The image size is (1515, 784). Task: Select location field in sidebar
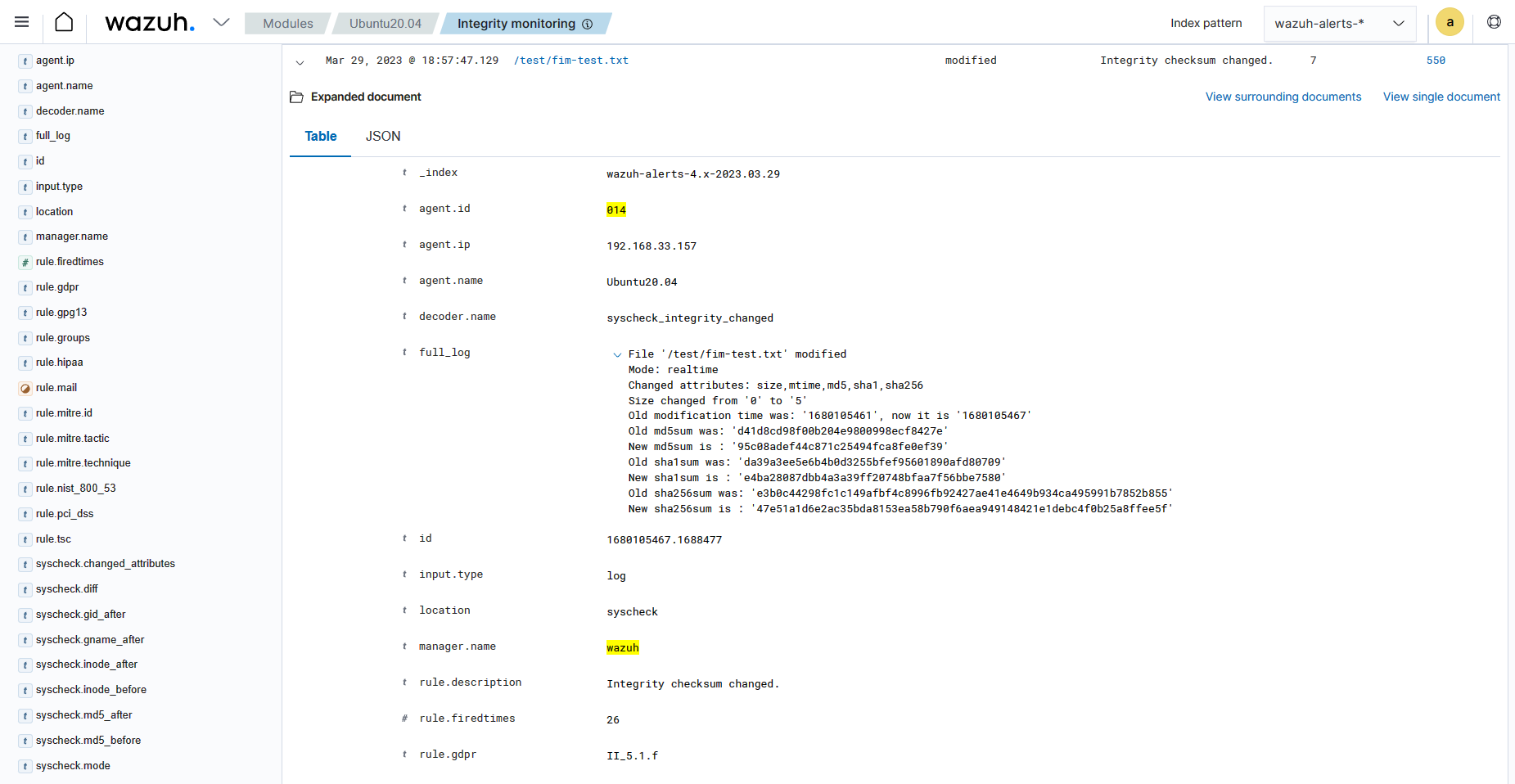pos(54,212)
